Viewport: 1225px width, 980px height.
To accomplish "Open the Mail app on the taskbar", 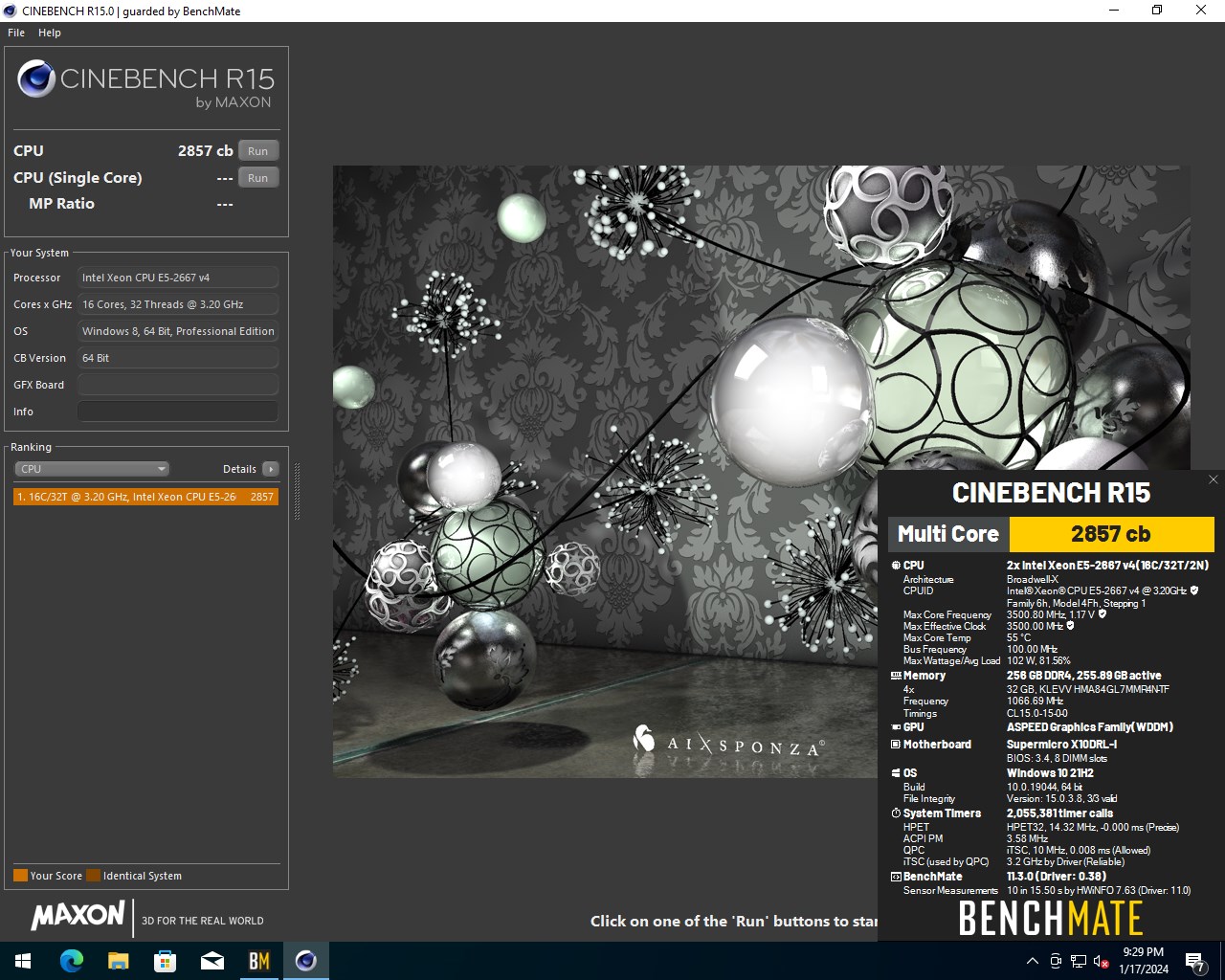I will click(x=212, y=961).
